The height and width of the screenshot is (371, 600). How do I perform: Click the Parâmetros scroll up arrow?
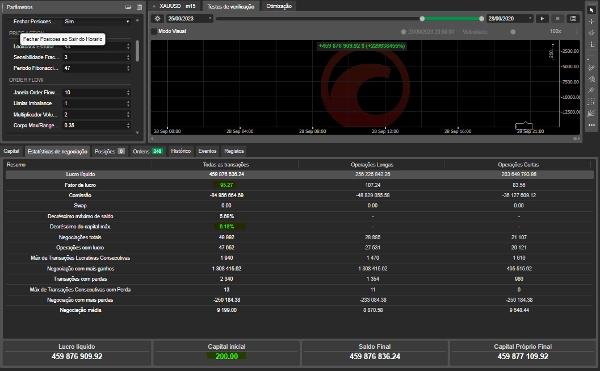click(137, 20)
